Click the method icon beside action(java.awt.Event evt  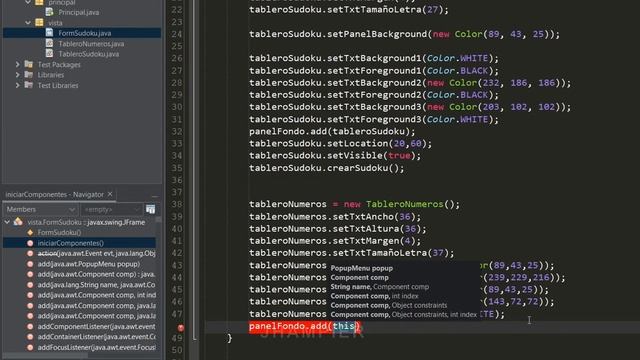pyautogui.click(x=30, y=253)
